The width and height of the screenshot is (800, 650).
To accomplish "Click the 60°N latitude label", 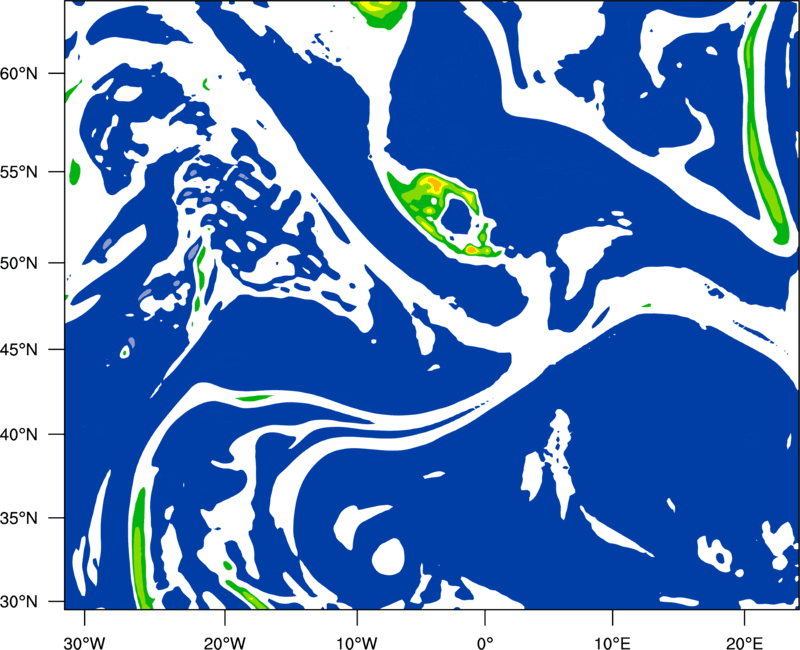I will tap(19, 74).
